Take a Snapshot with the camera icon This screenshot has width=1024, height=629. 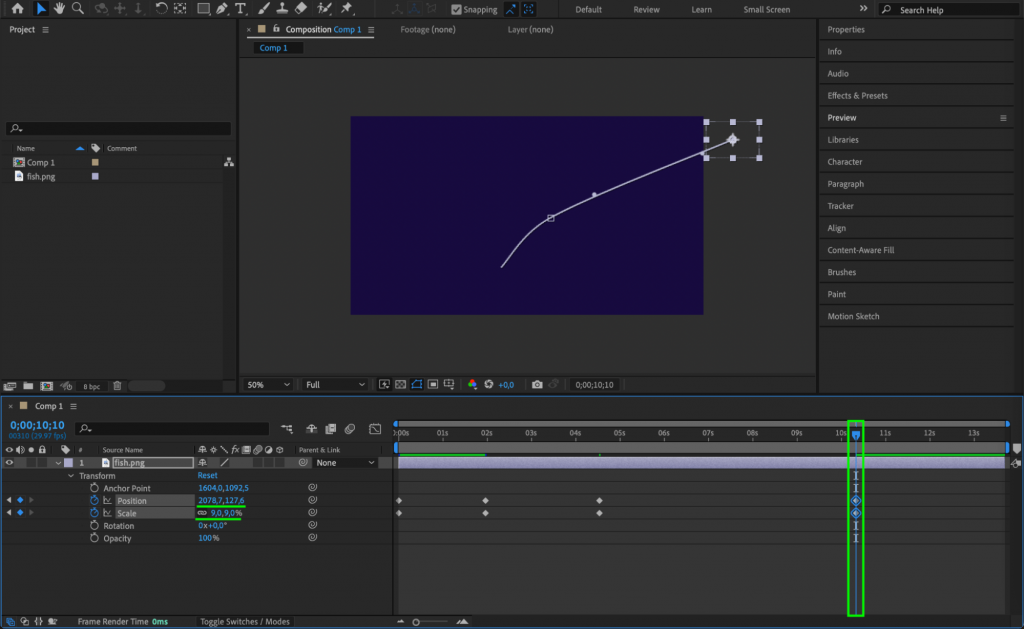point(537,384)
